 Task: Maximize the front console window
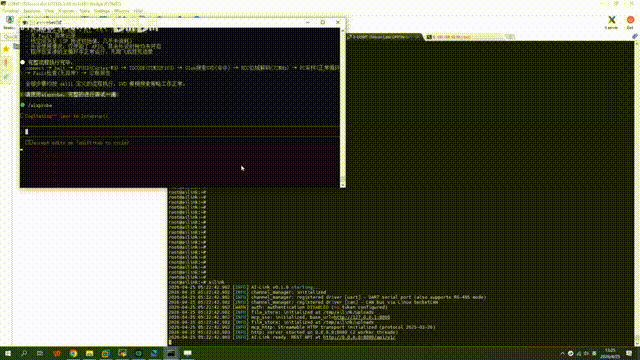pyautogui.click(x=322, y=22)
